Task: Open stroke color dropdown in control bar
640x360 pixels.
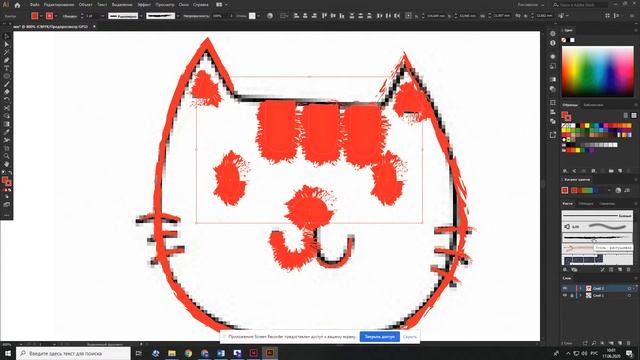Action: [x=56, y=16]
